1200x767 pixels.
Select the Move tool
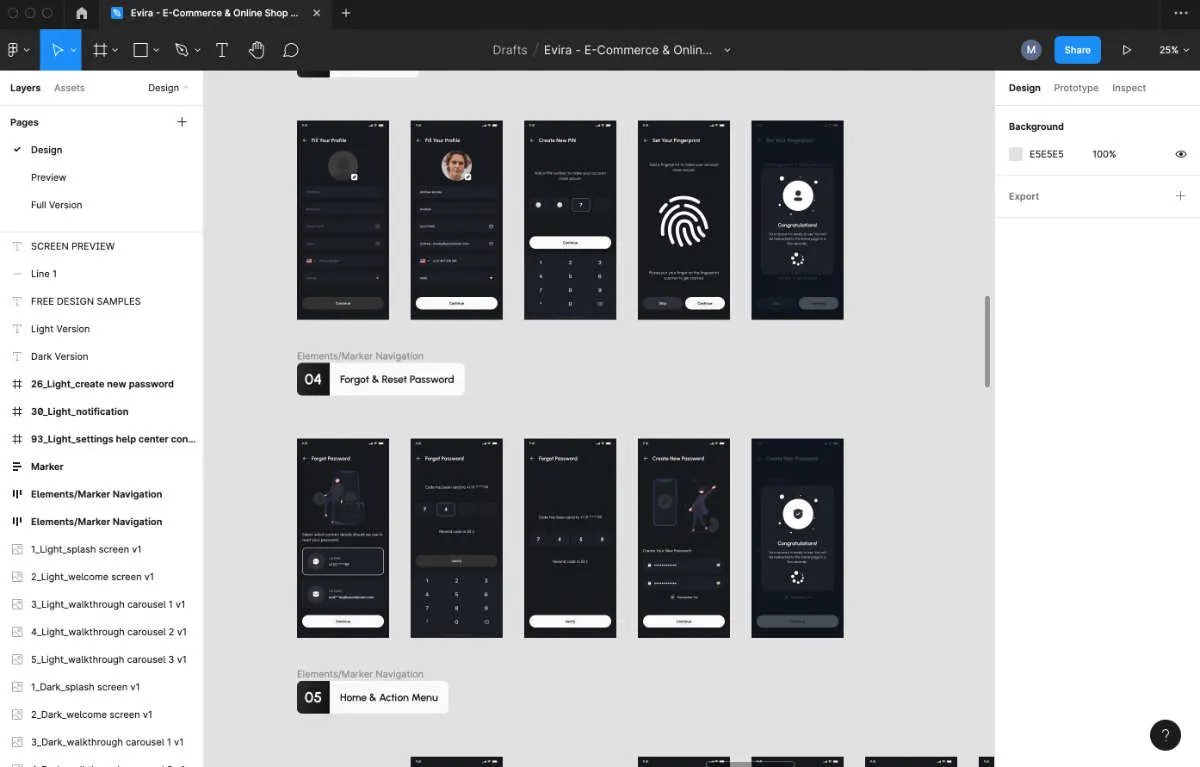click(58, 50)
